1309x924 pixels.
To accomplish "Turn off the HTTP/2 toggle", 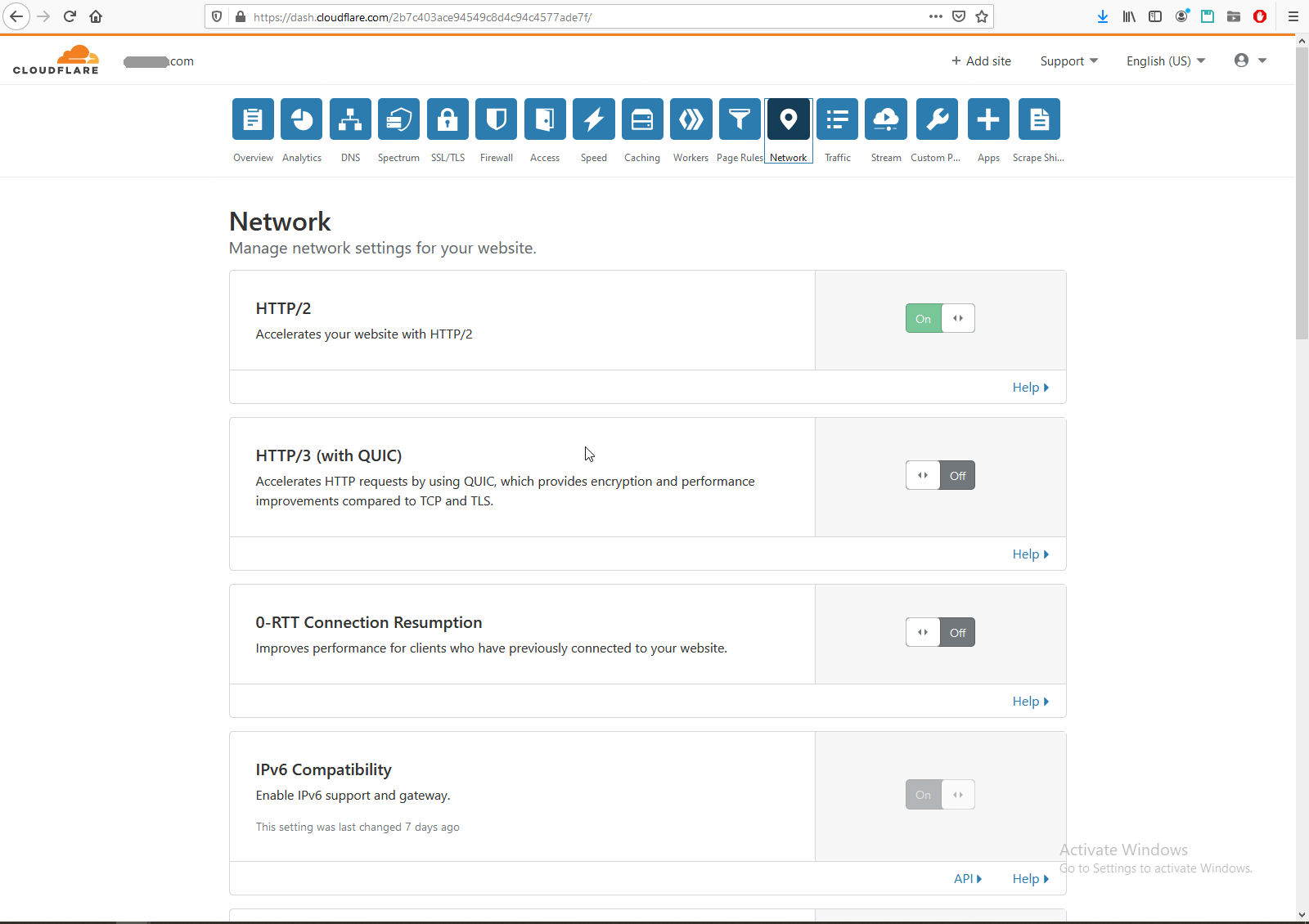I will [x=940, y=318].
